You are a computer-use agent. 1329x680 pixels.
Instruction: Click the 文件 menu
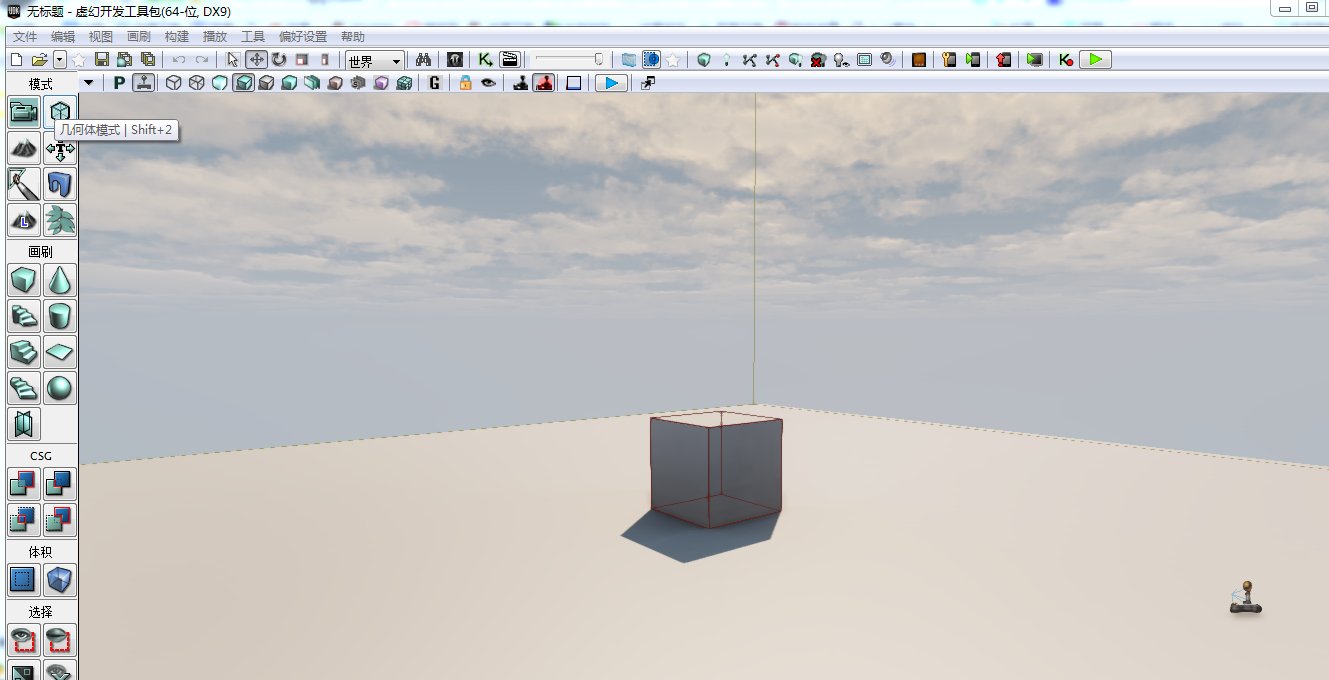tap(25, 37)
